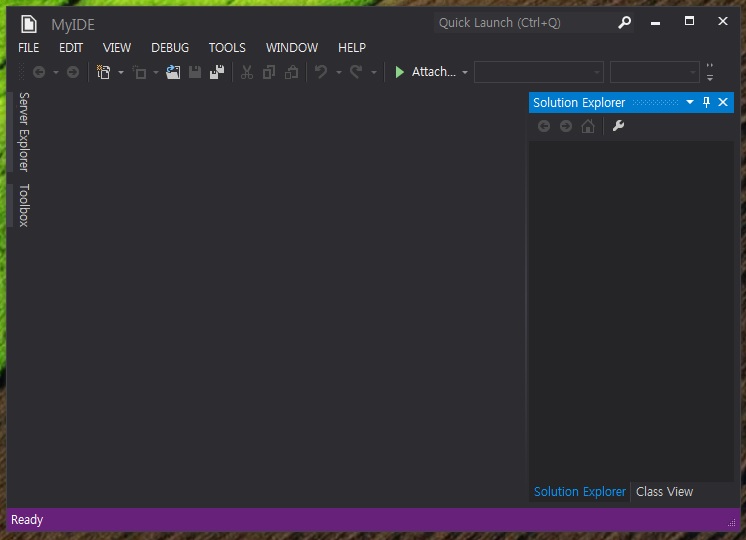The image size is (746, 540).
Task: Open the Toolbox side tab
Action: pos(24,205)
